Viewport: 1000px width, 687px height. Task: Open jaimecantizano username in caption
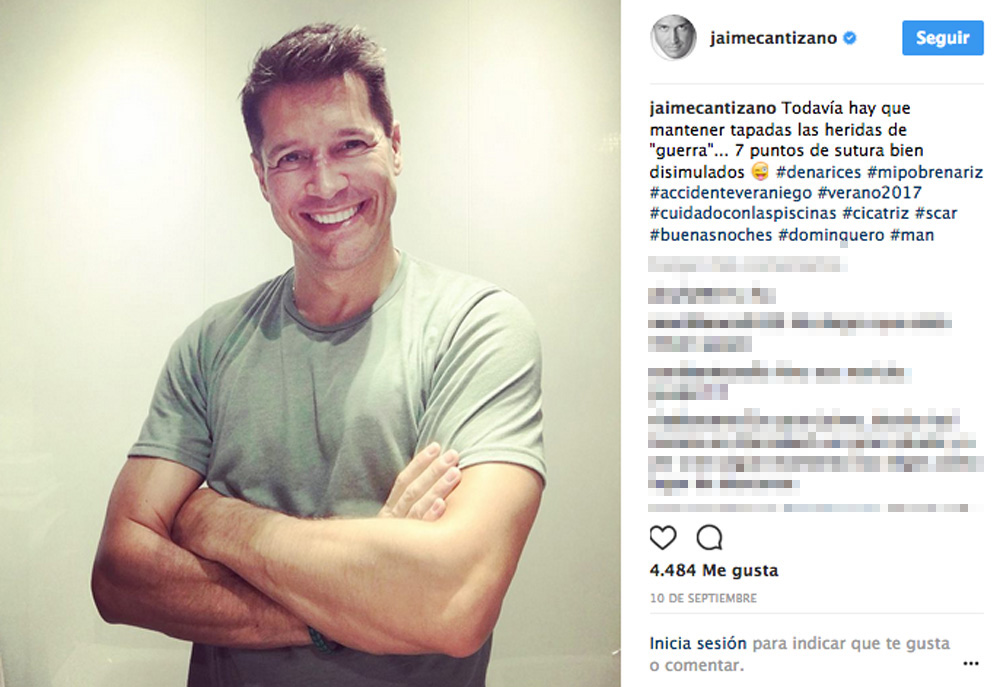point(712,108)
